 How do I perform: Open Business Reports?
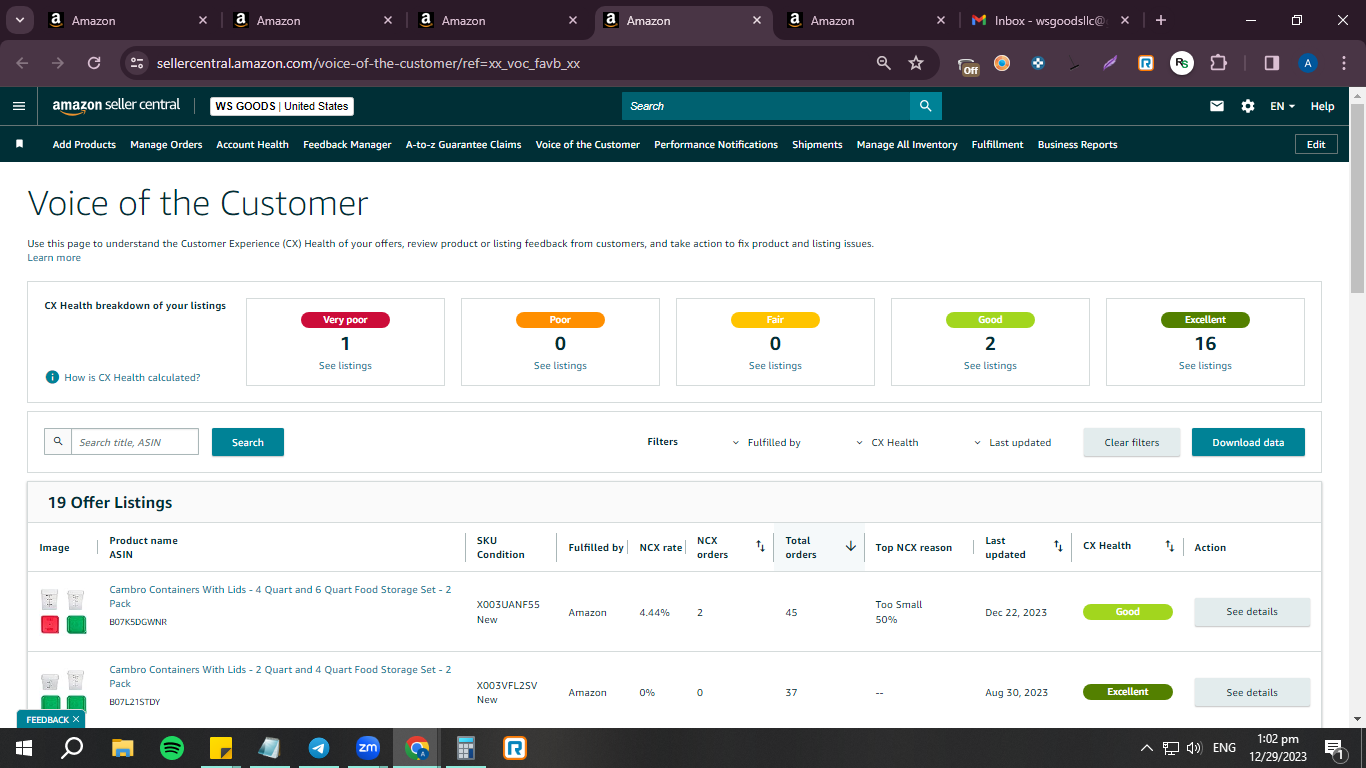tap(1078, 144)
